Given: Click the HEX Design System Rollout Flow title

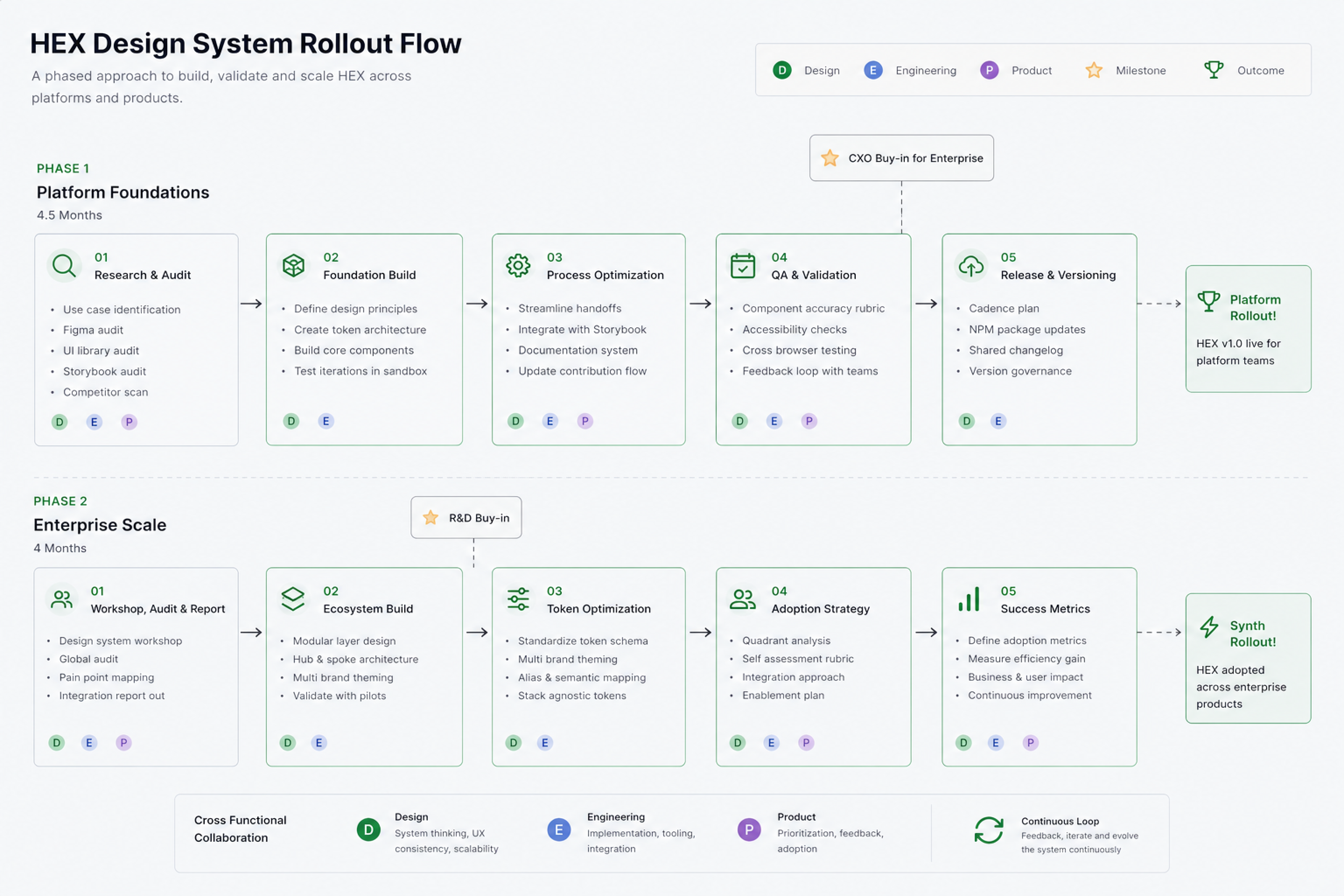Looking at the screenshot, I should click(246, 43).
